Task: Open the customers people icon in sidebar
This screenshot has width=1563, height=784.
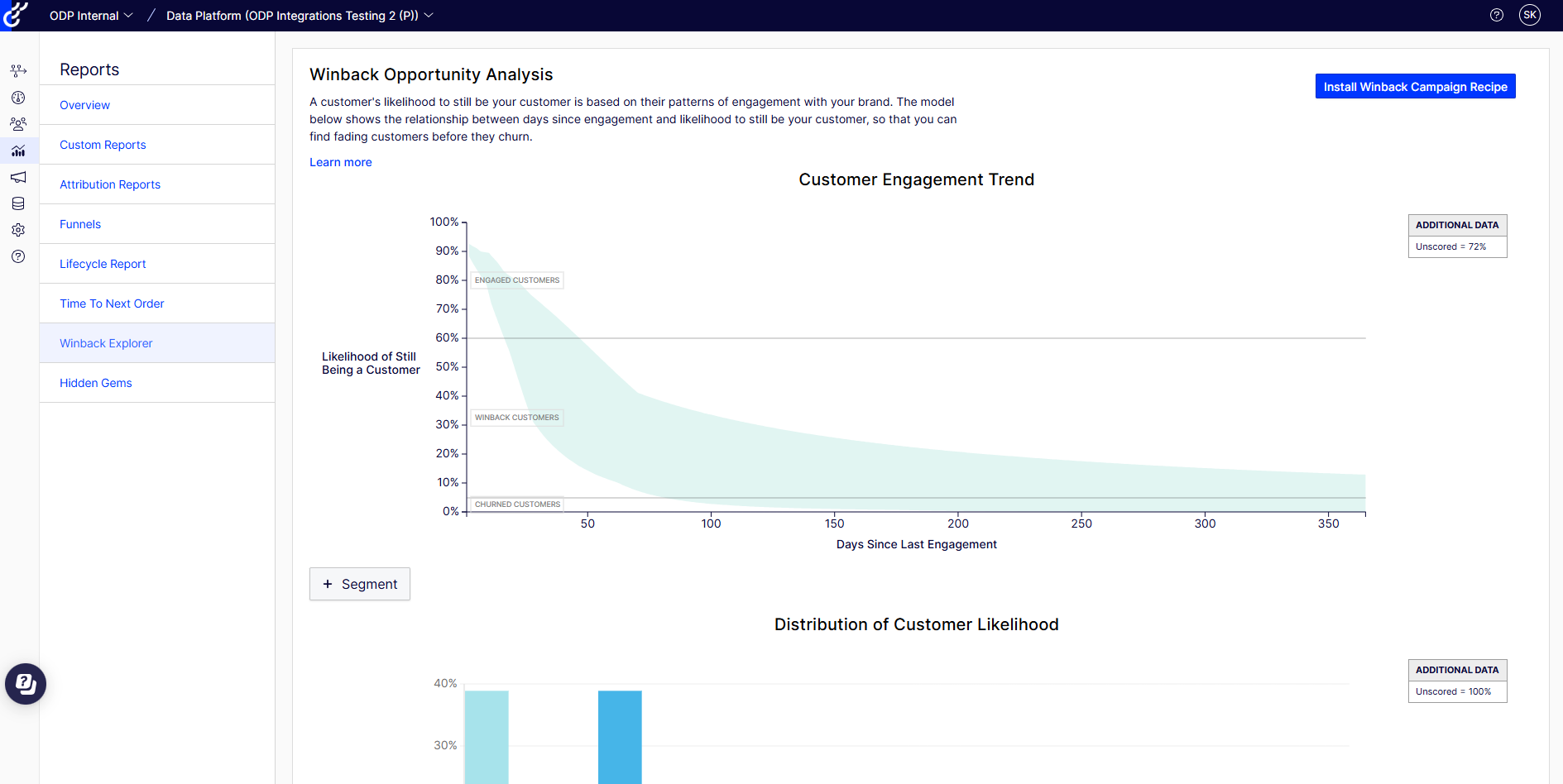Action: 18,124
